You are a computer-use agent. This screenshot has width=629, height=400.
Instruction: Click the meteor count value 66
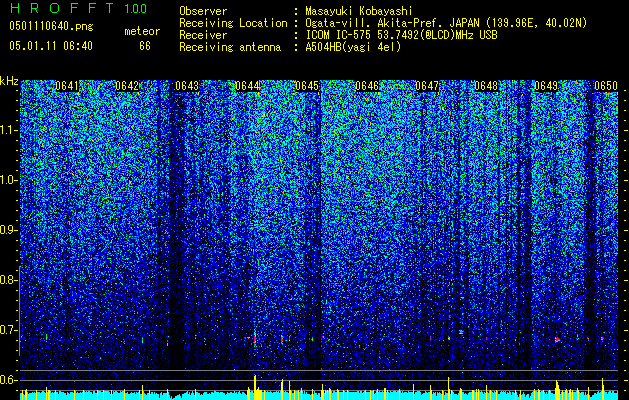pos(145,46)
